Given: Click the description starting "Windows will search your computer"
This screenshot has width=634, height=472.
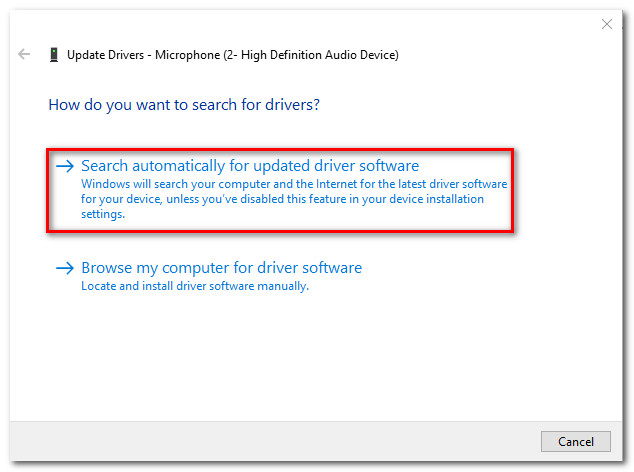Looking at the screenshot, I should pos(294,199).
